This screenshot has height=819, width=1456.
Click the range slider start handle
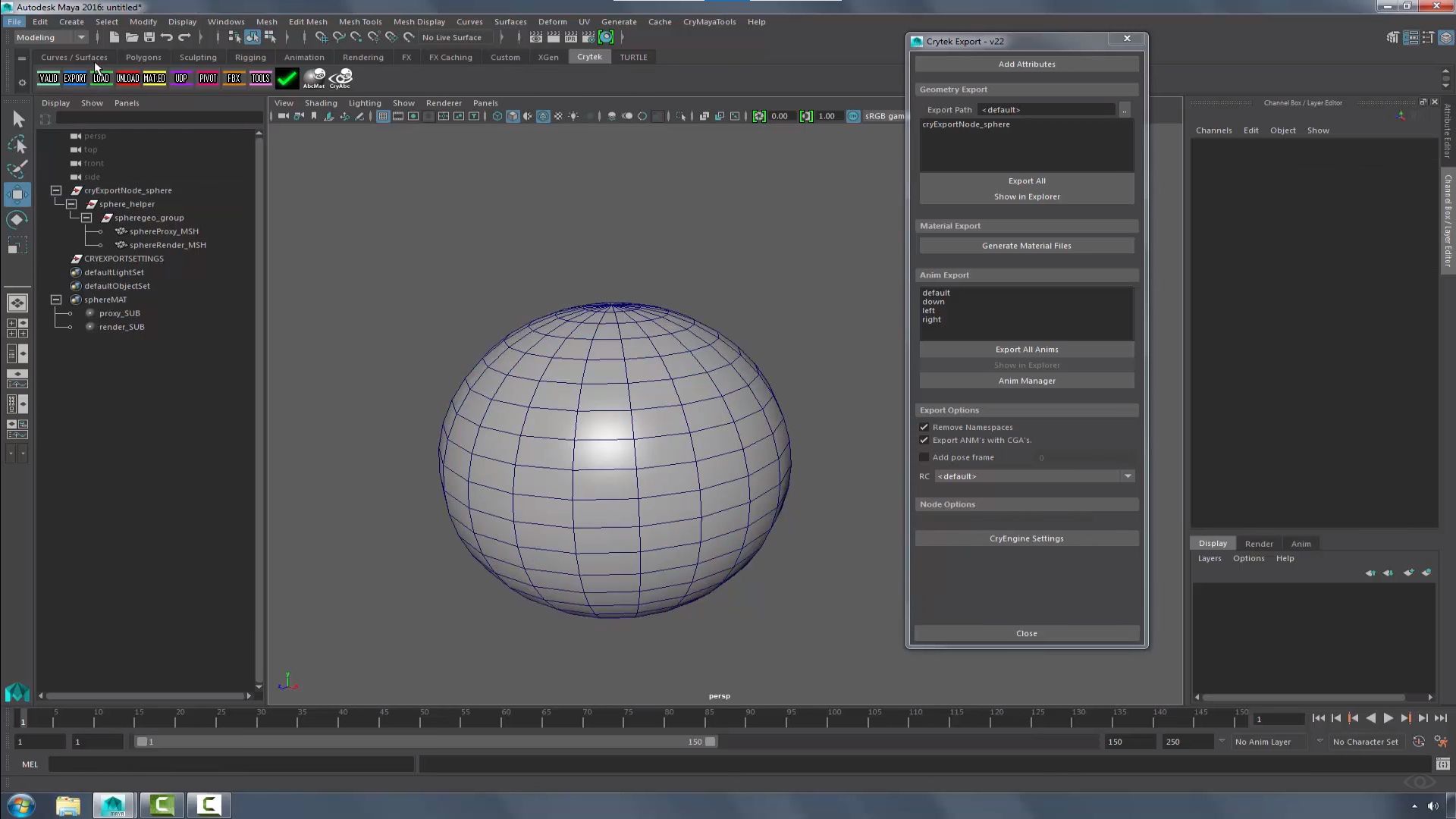tap(142, 742)
